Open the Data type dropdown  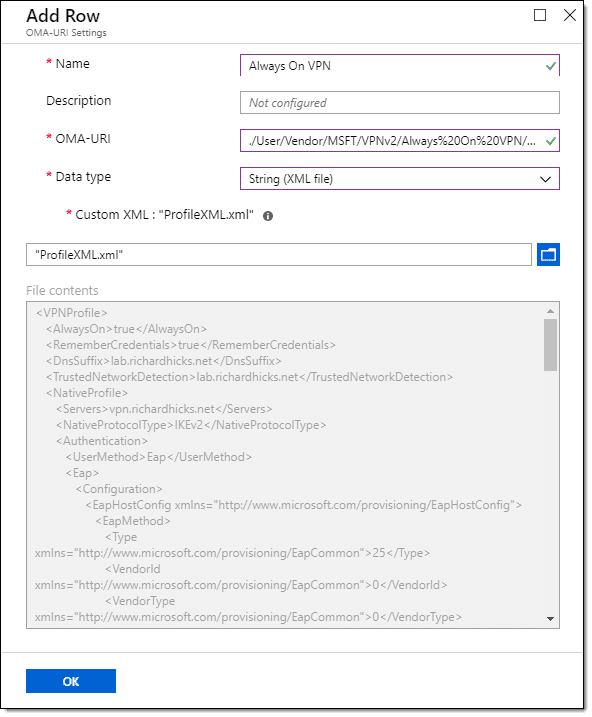(x=400, y=179)
